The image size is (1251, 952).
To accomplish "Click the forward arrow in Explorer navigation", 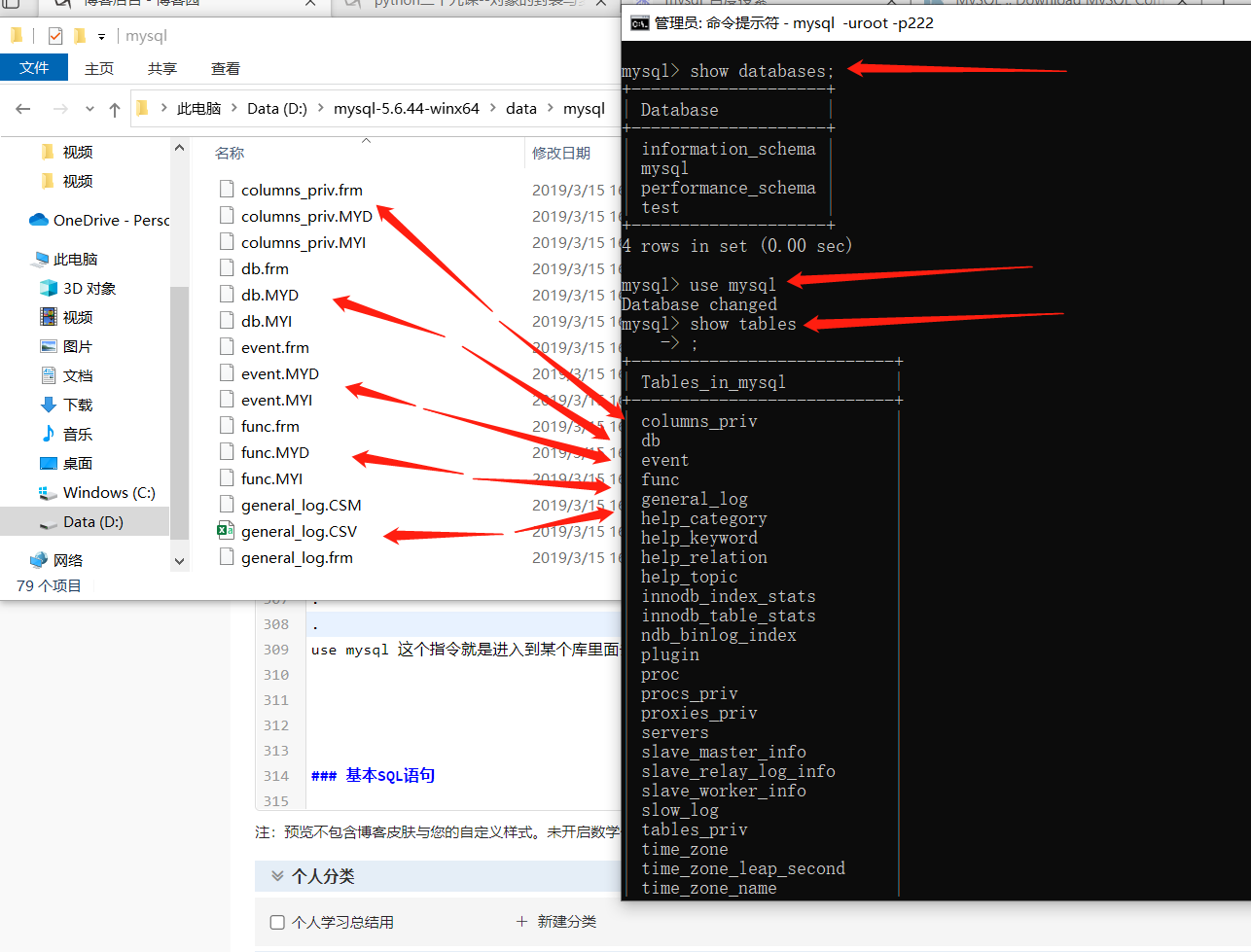I will 60,109.
